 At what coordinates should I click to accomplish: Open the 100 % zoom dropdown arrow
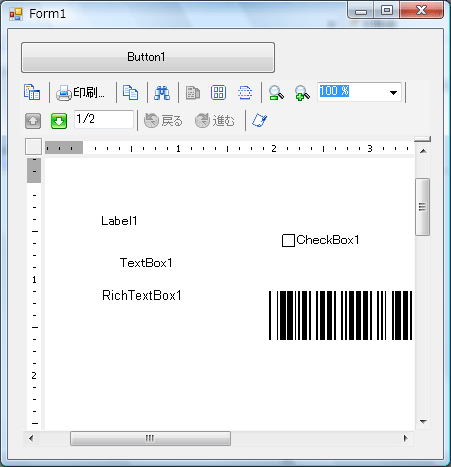[x=393, y=92]
